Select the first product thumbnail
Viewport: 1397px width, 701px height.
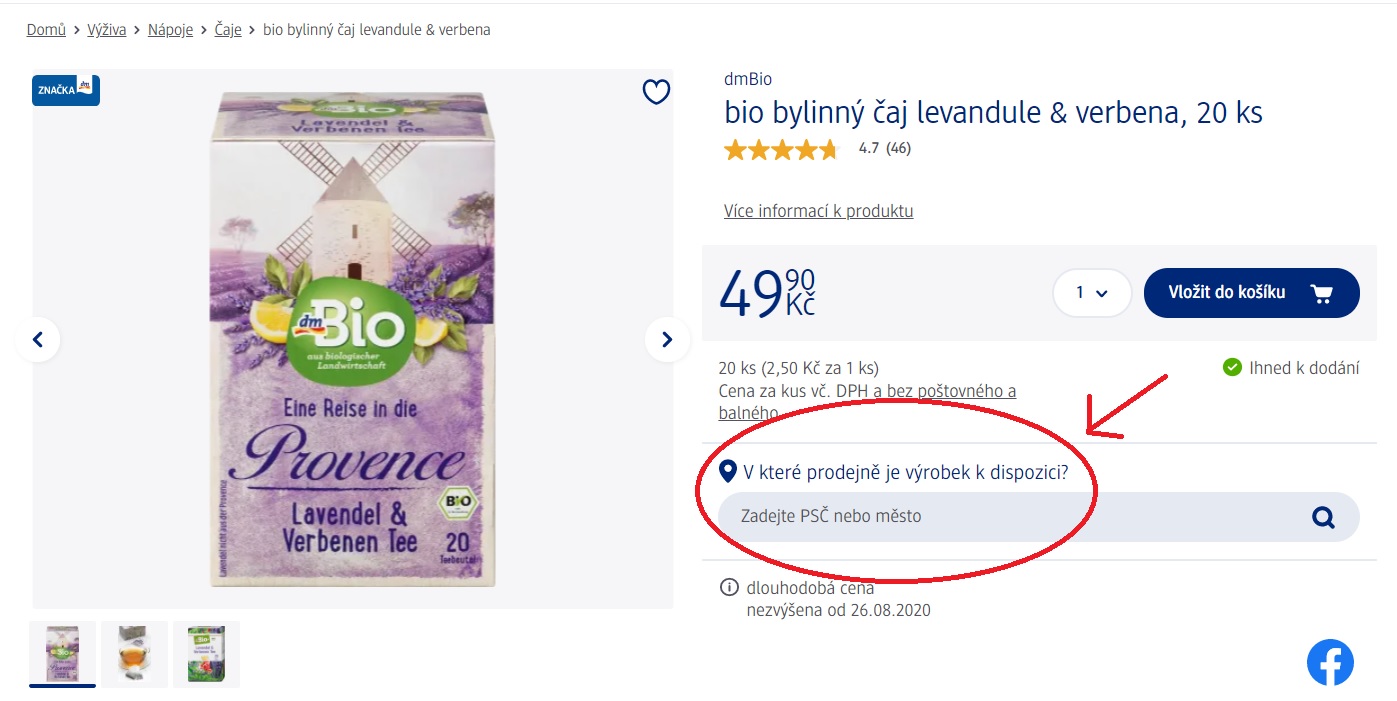63,653
